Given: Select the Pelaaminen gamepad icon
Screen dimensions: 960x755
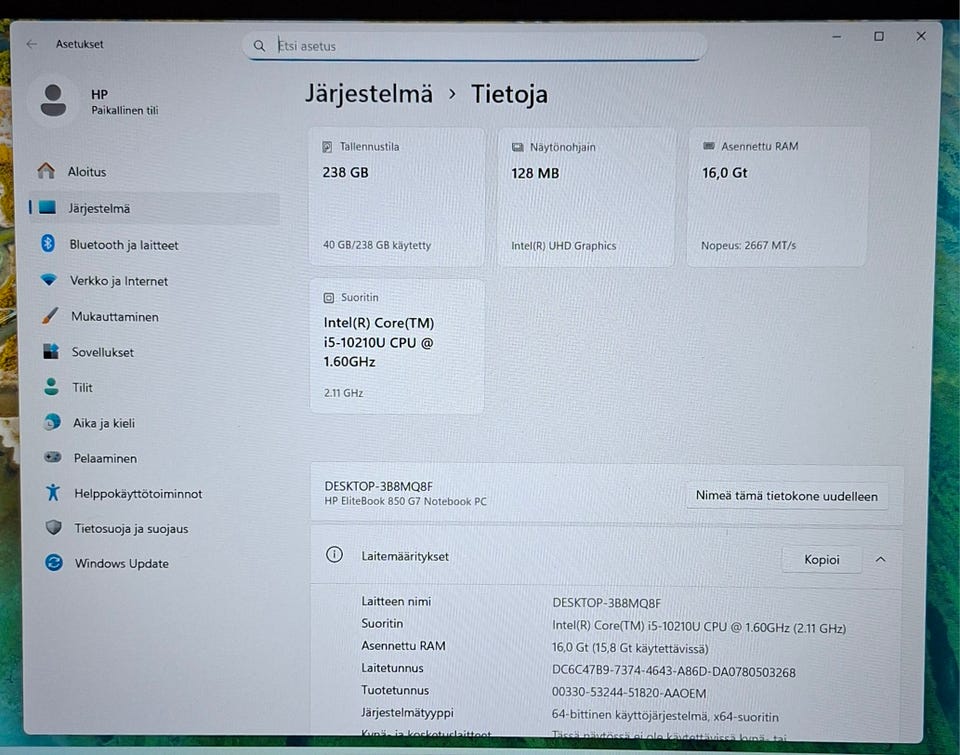Looking at the screenshot, I should (x=52, y=457).
